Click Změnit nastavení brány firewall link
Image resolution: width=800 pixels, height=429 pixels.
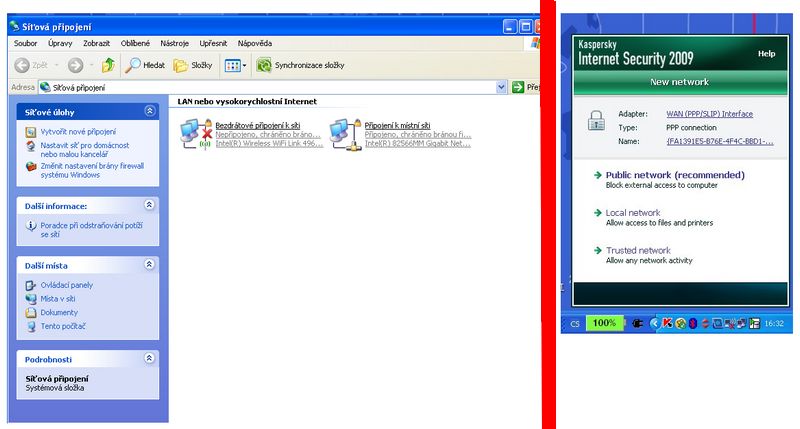click(92, 170)
